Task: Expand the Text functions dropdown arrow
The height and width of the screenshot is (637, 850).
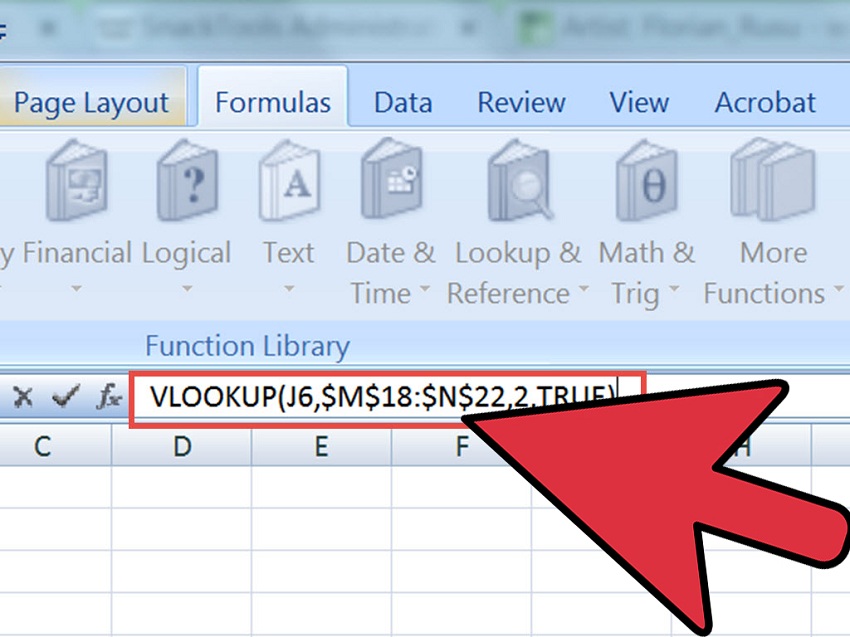Action: tap(289, 288)
